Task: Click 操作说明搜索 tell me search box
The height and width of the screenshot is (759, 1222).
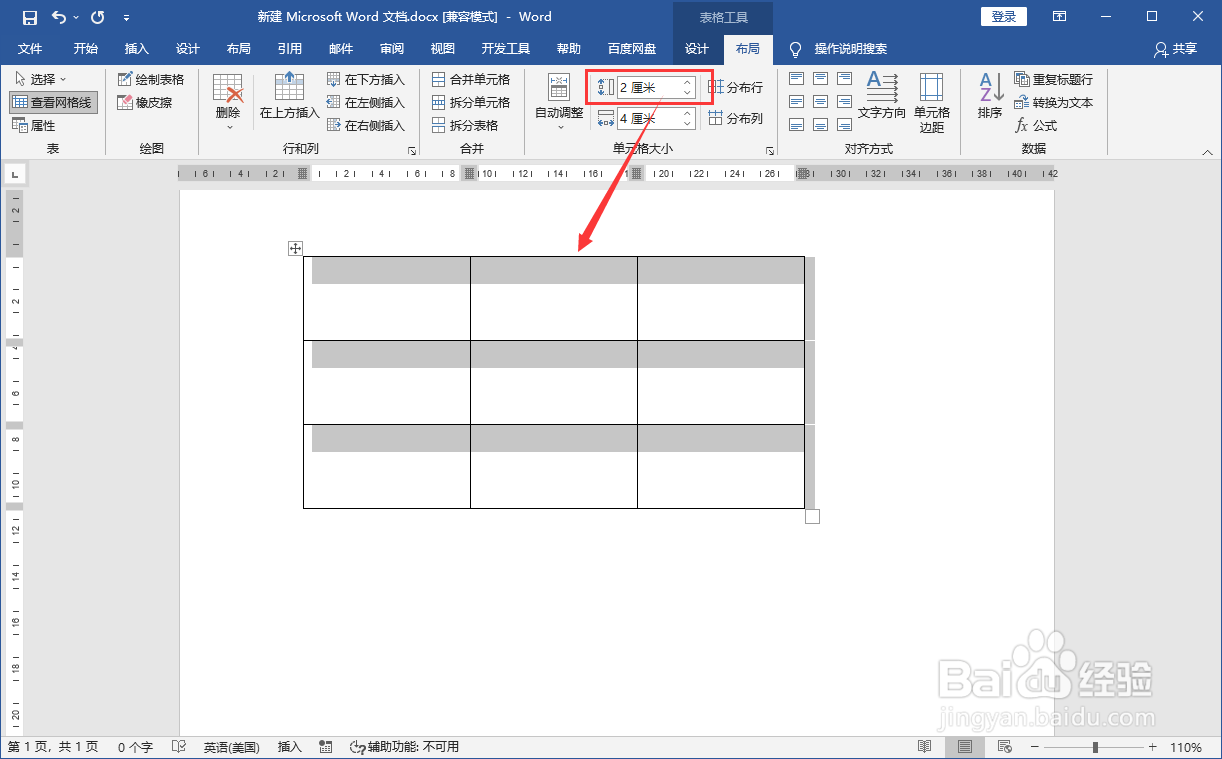Action: [838, 49]
